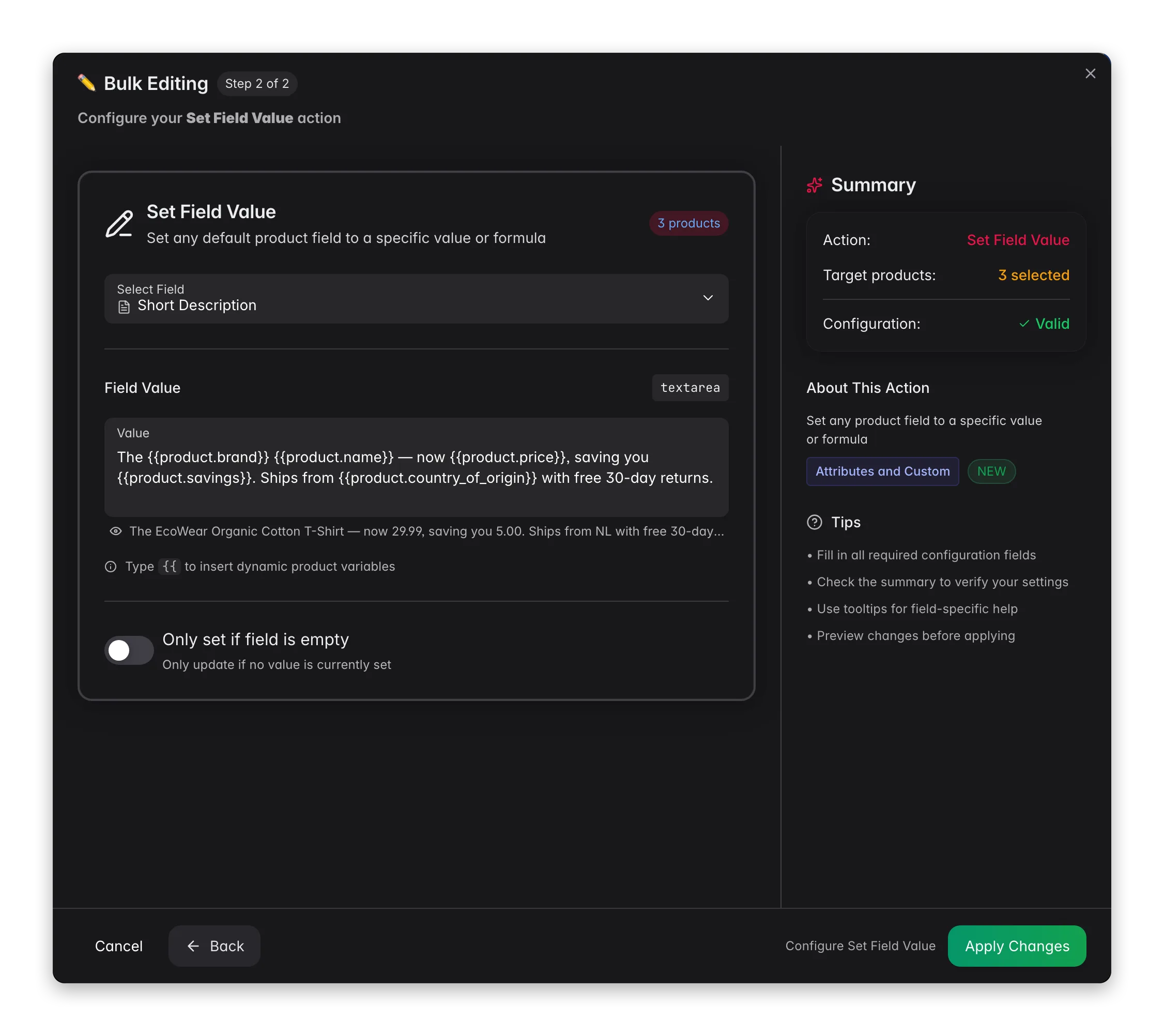
Task: Click the "Valid" configuration status
Action: pyautogui.click(x=1052, y=324)
